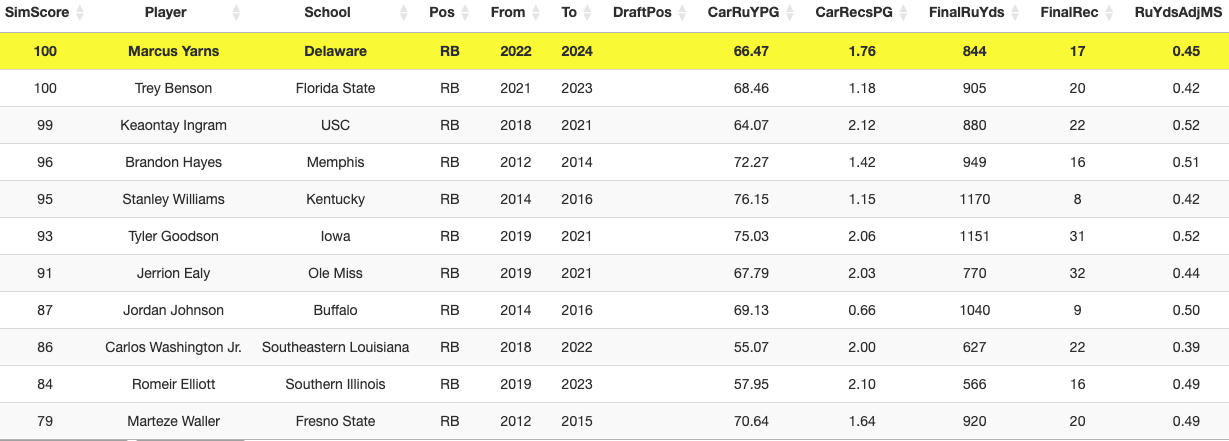The image size is (1229, 441).
Task: Select Trey Benson player name
Action: (x=173, y=88)
